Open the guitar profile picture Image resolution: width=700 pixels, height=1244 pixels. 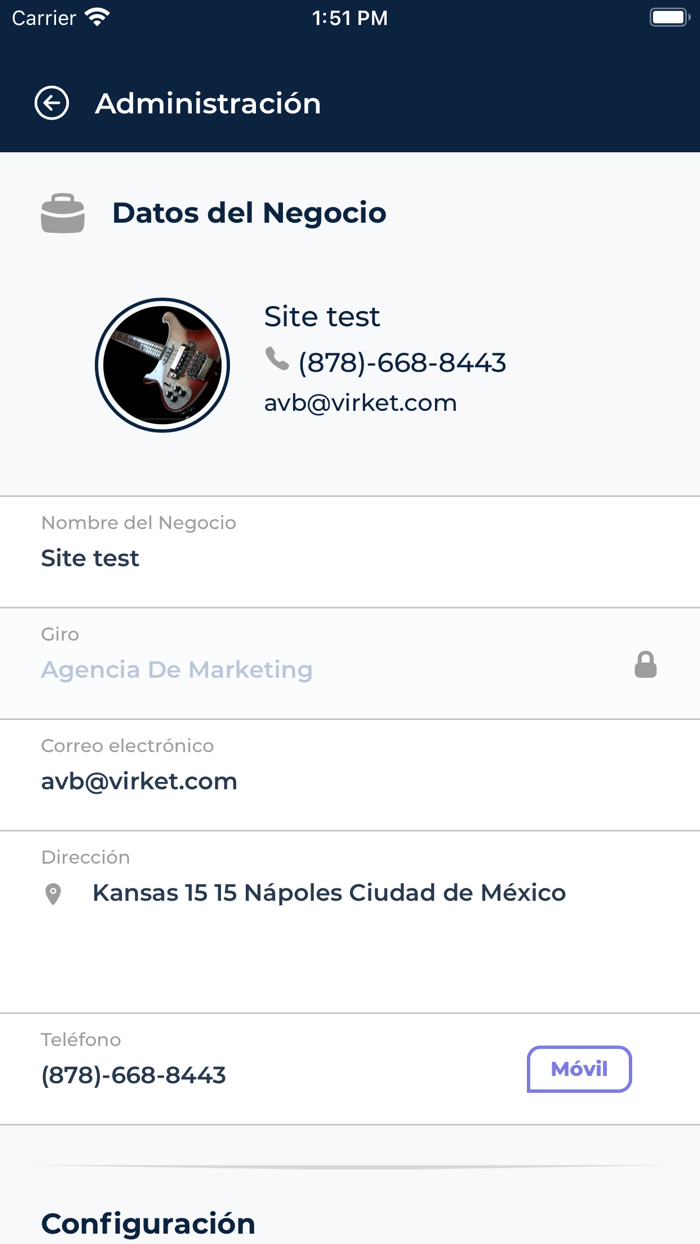click(x=162, y=365)
